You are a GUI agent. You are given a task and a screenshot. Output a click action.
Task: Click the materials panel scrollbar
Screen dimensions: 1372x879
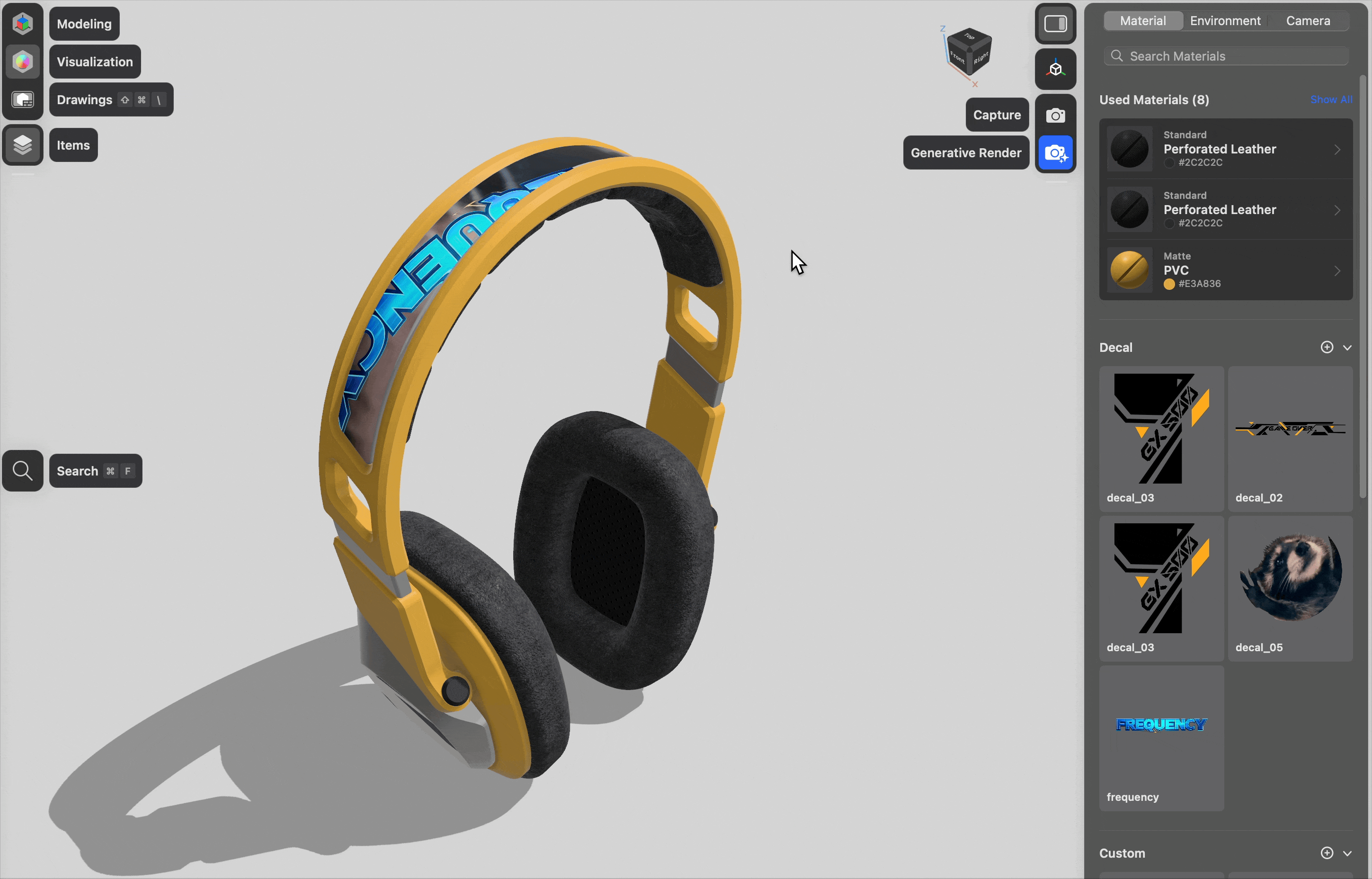1363,287
